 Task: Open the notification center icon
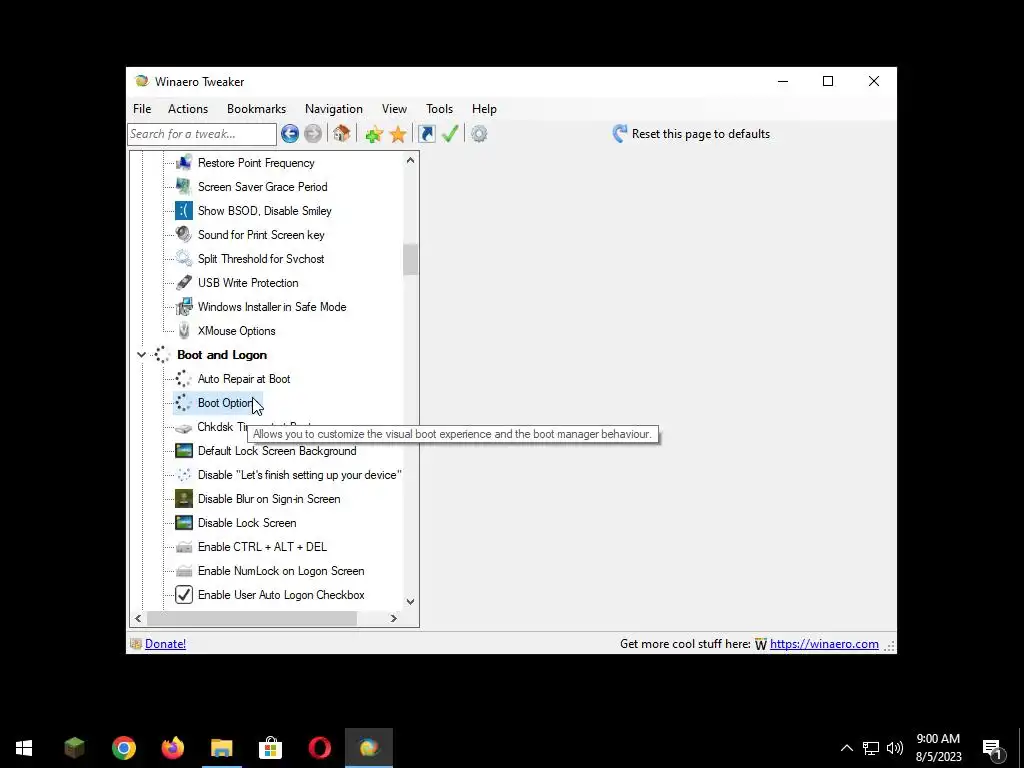pyautogui.click(x=993, y=748)
